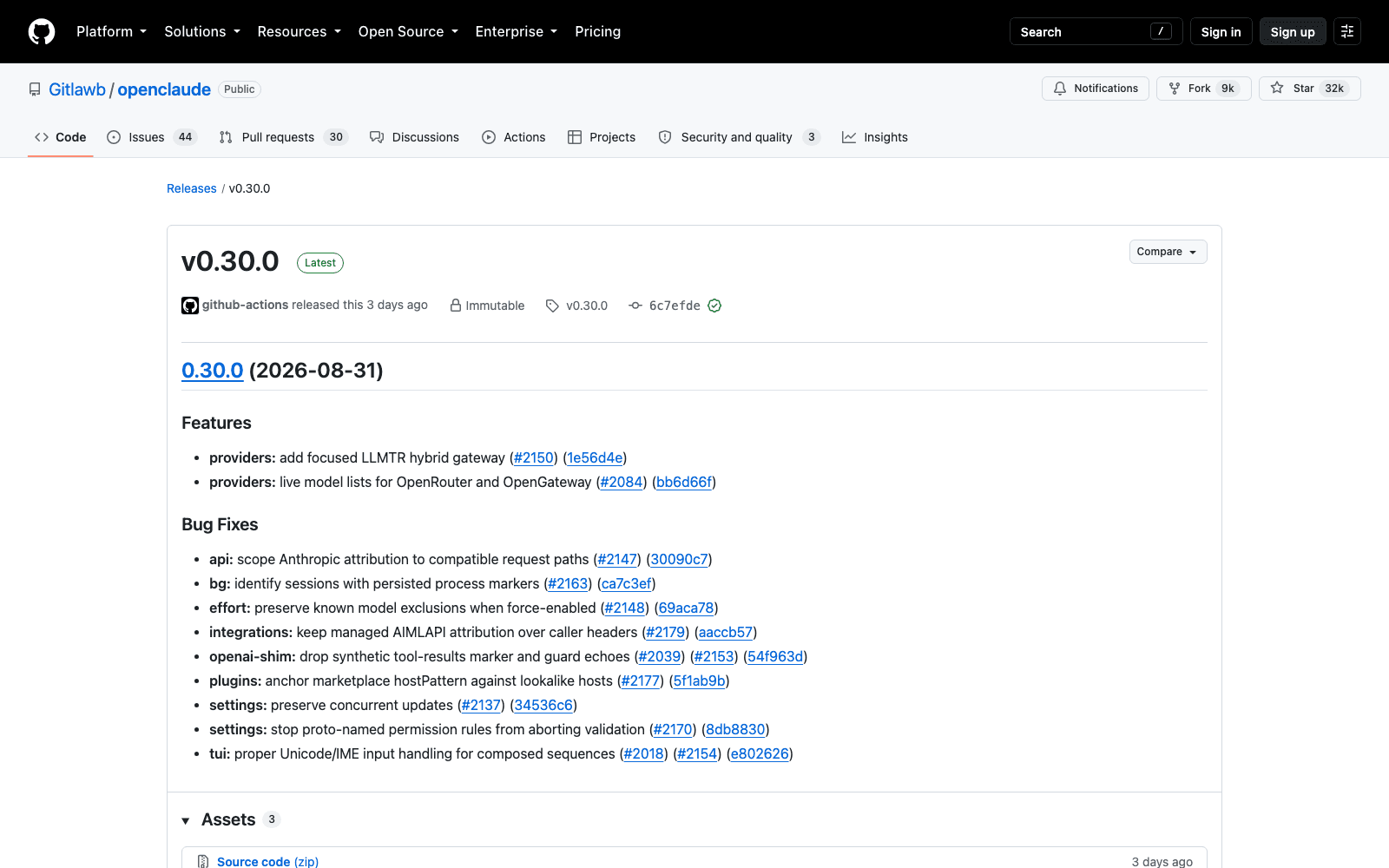Image resolution: width=1389 pixels, height=868 pixels.
Task: Click the repository book icon beside Gitlawb
Action: [x=35, y=89]
